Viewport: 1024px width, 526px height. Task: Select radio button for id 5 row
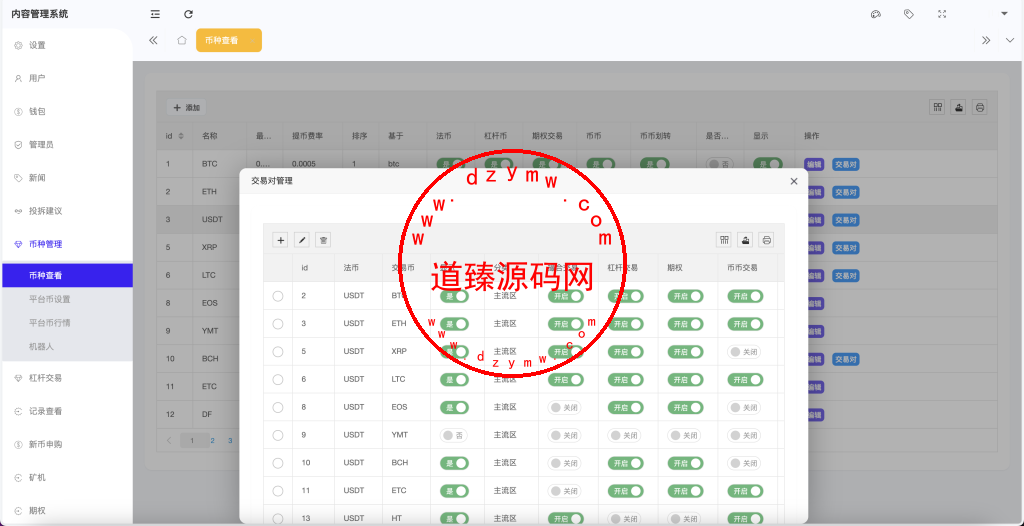coord(278,352)
